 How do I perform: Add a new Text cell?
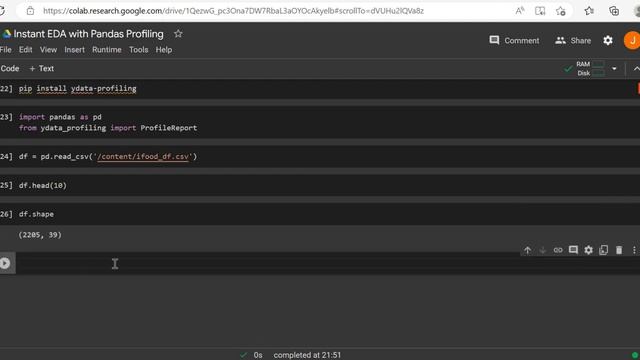pyautogui.click(x=42, y=69)
